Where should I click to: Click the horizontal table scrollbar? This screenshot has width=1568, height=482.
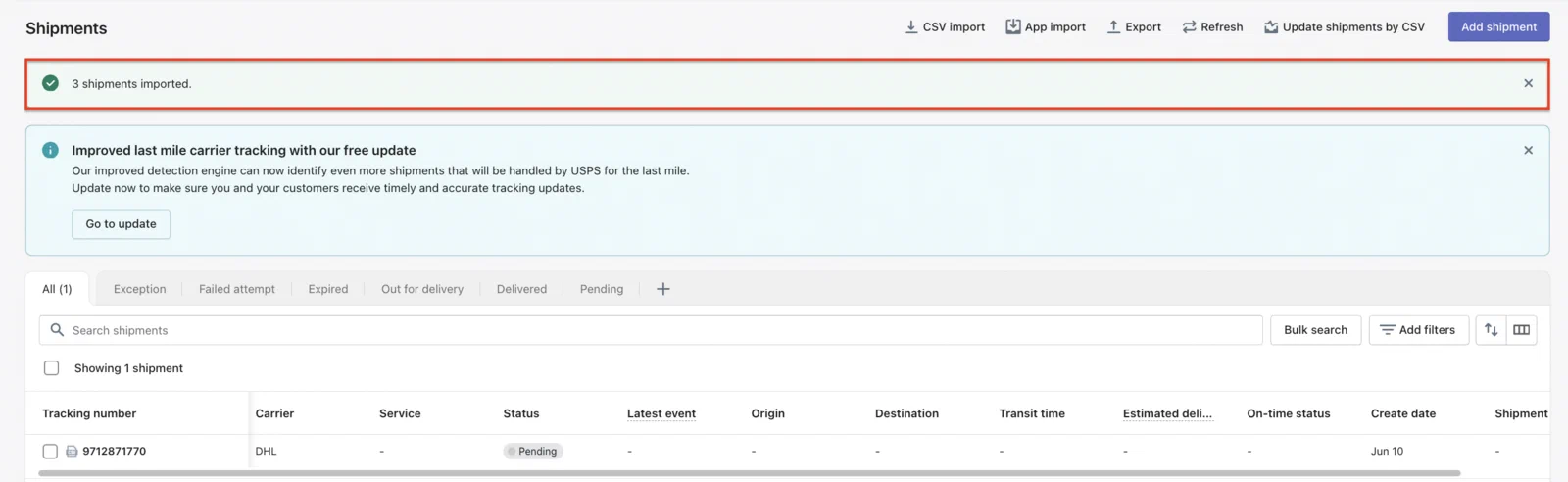[x=750, y=473]
